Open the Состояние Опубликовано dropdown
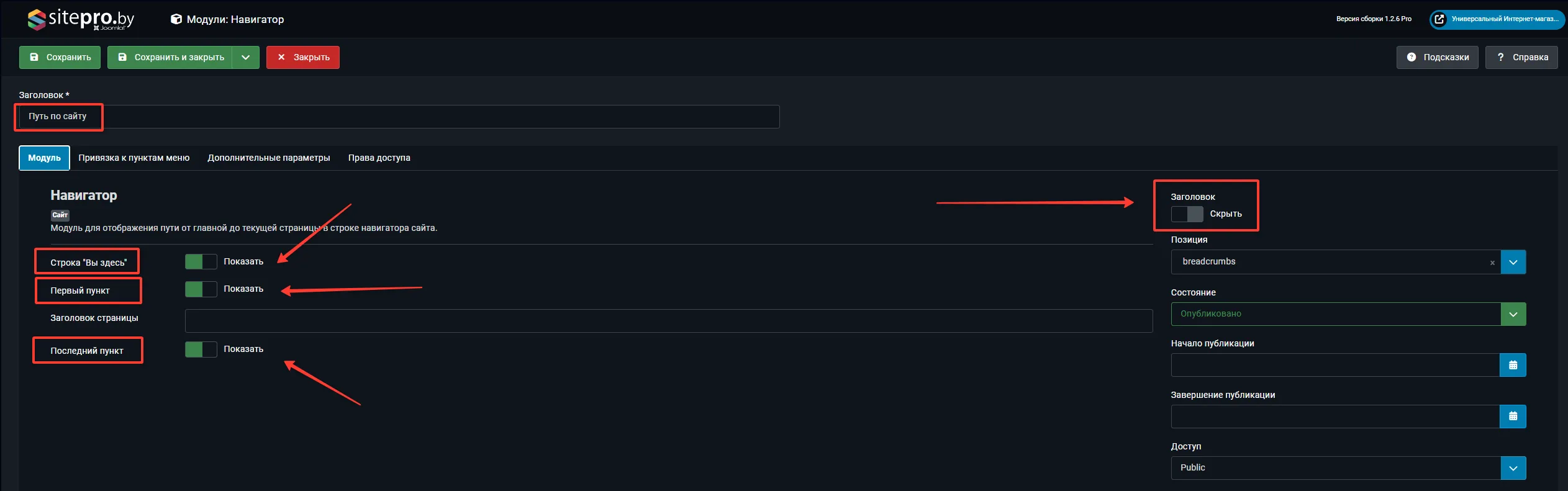Viewport: 1568px width, 491px height. [x=1513, y=314]
